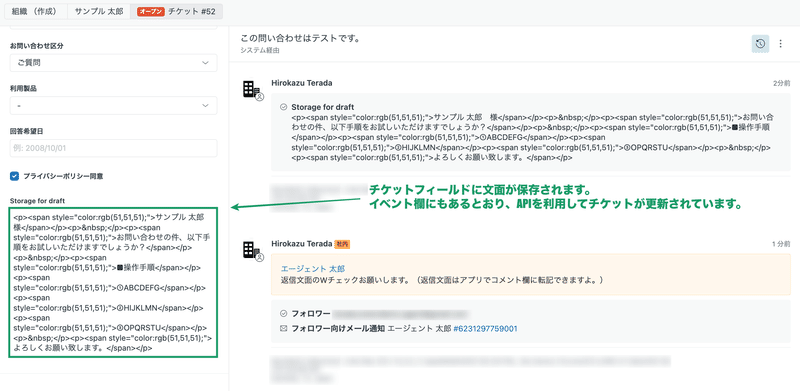Click the エージェント 太郎 mention link
The image size is (800, 391).
click(313, 268)
